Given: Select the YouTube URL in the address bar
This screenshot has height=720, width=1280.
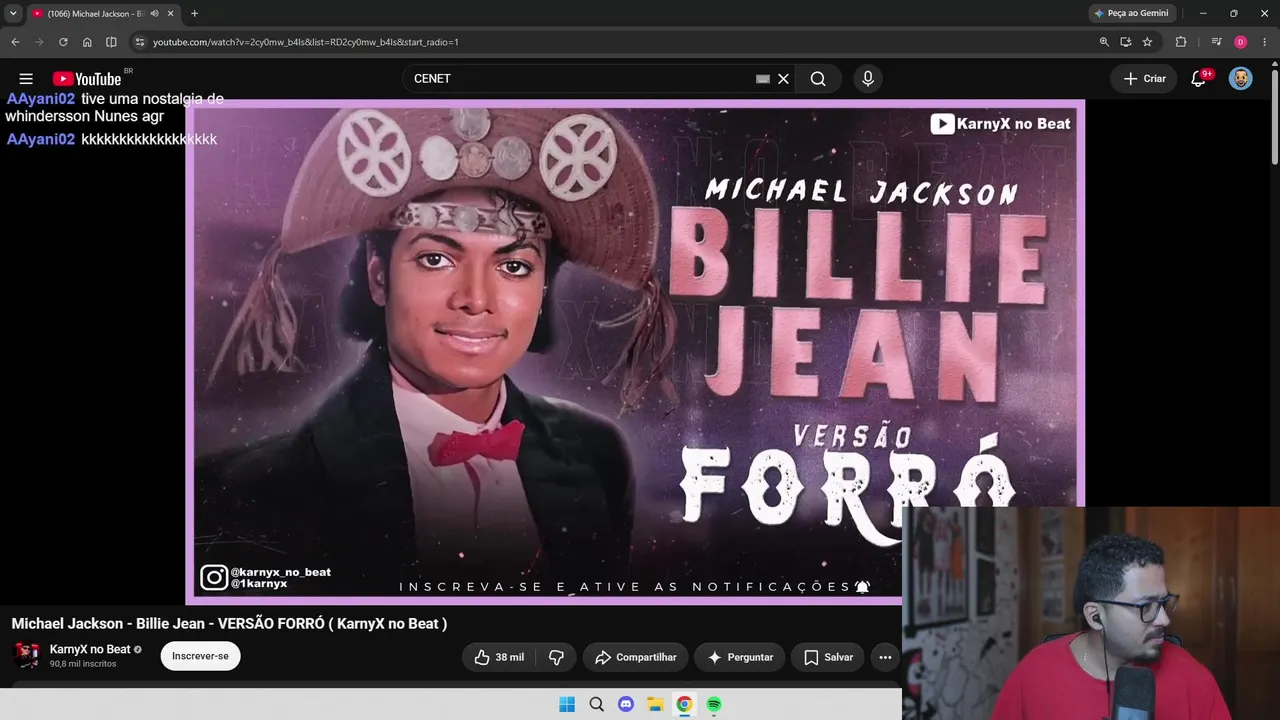Looking at the screenshot, I should pos(306,42).
